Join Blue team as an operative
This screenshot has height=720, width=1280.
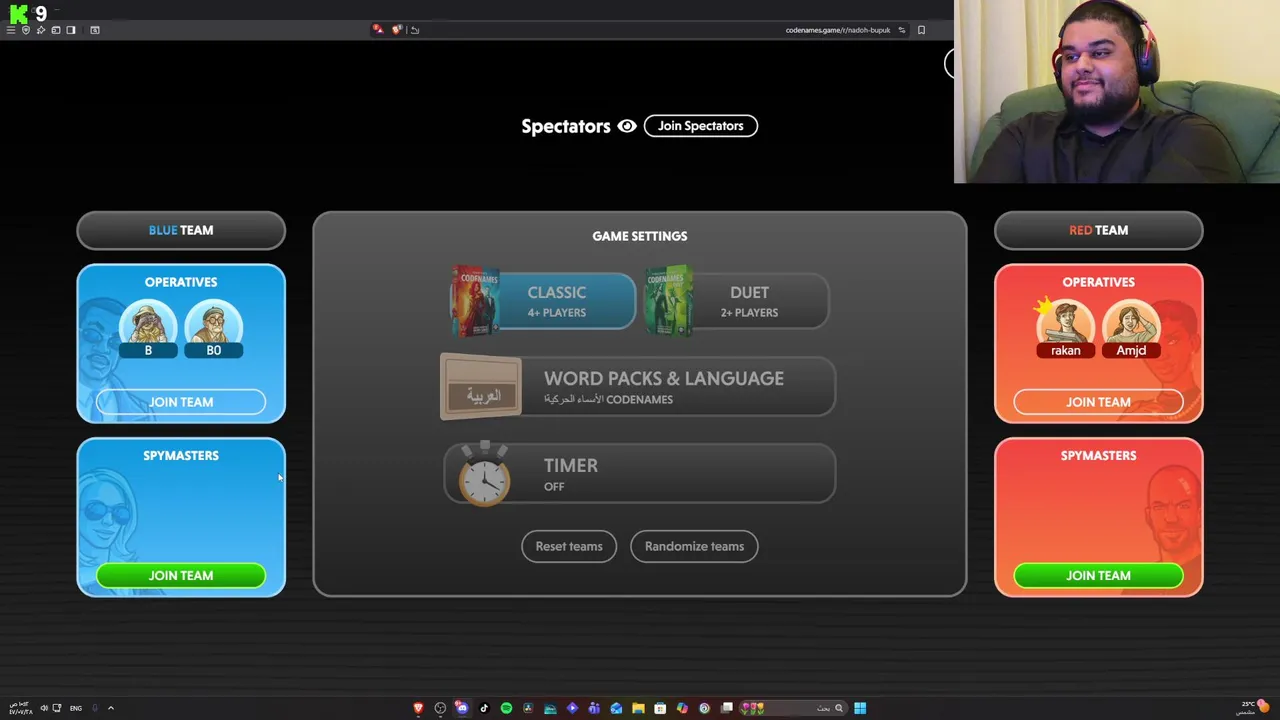point(181,402)
